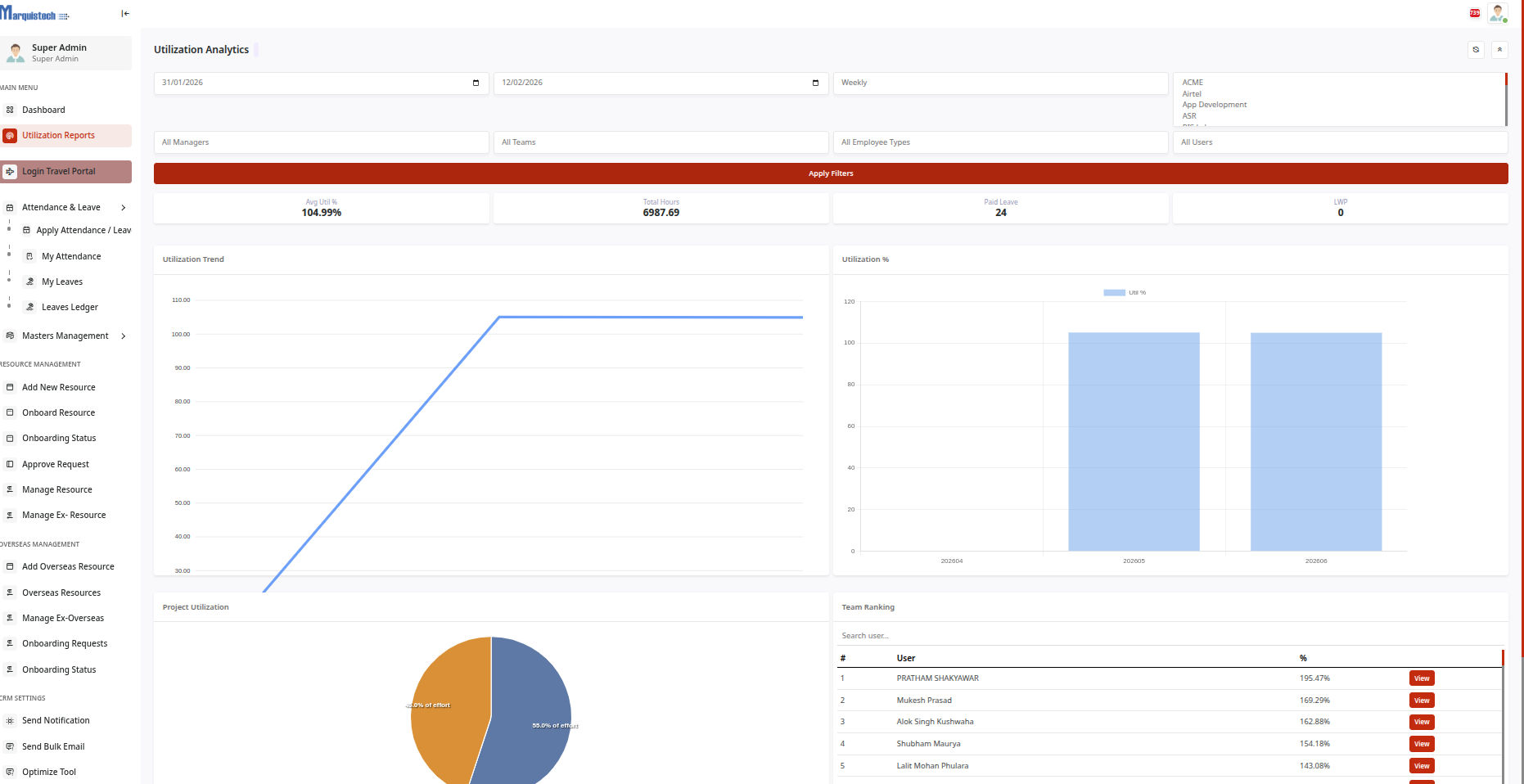Open the All Managers dropdown
This screenshot has width=1524, height=784.
click(x=321, y=142)
